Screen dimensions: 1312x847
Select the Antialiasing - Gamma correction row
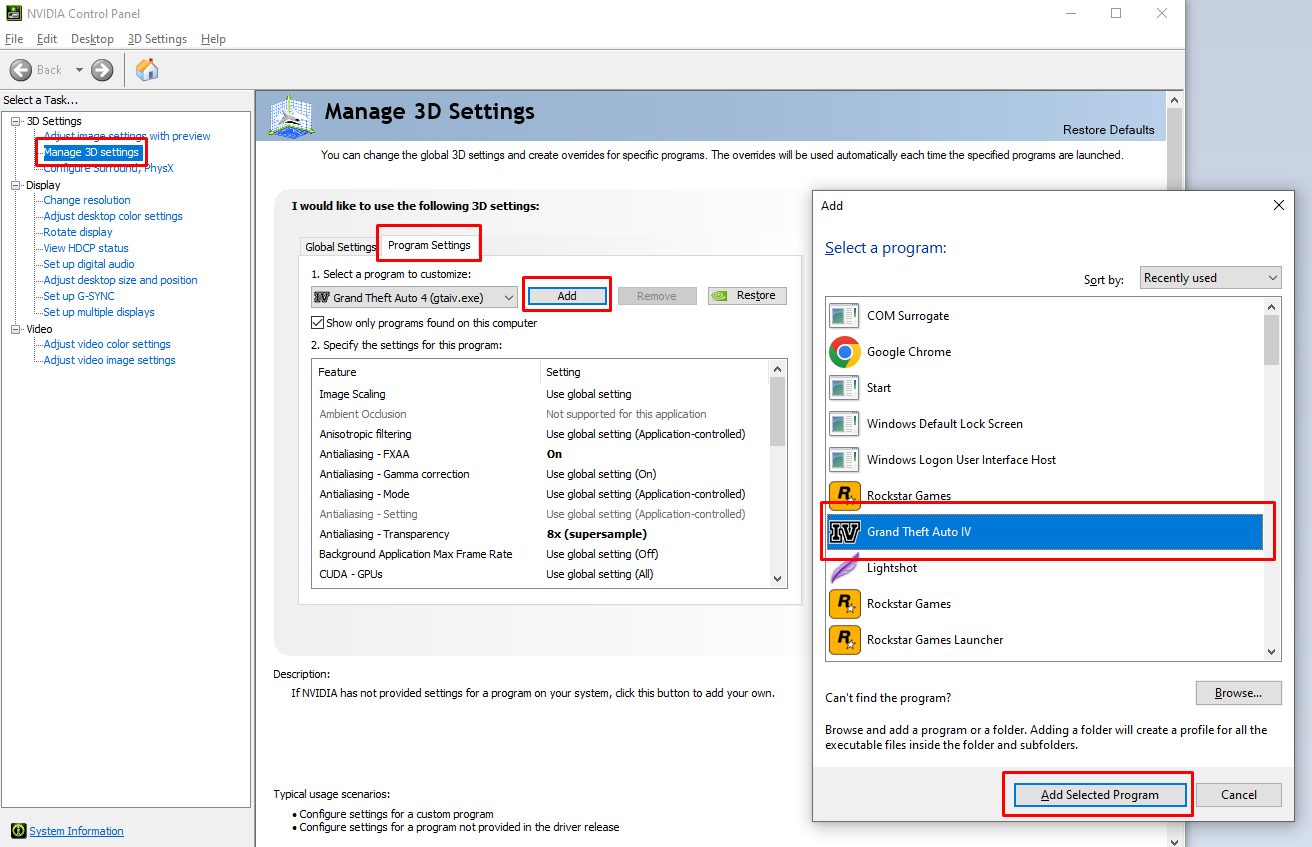(541, 474)
